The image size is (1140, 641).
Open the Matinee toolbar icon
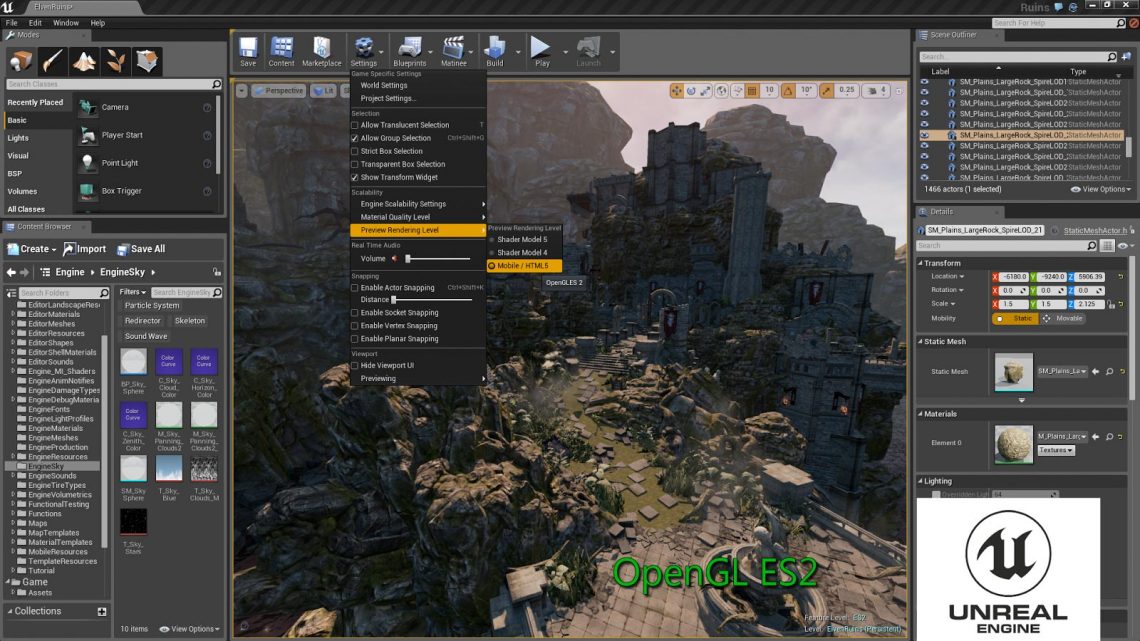click(x=454, y=51)
